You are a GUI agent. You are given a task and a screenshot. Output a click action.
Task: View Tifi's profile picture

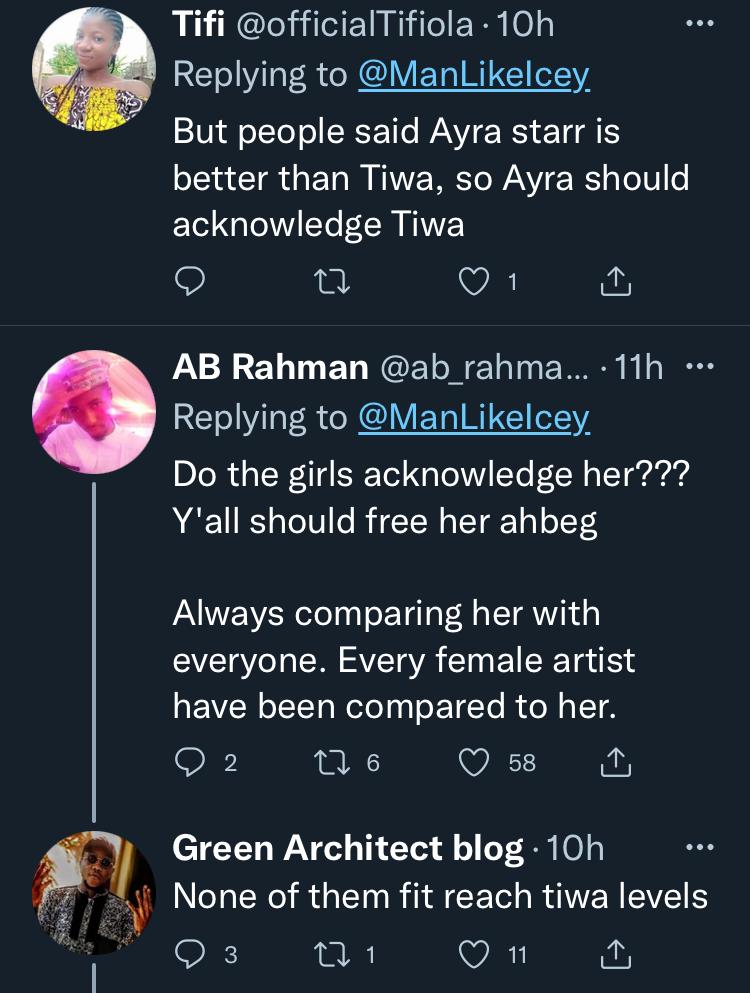pos(93,71)
